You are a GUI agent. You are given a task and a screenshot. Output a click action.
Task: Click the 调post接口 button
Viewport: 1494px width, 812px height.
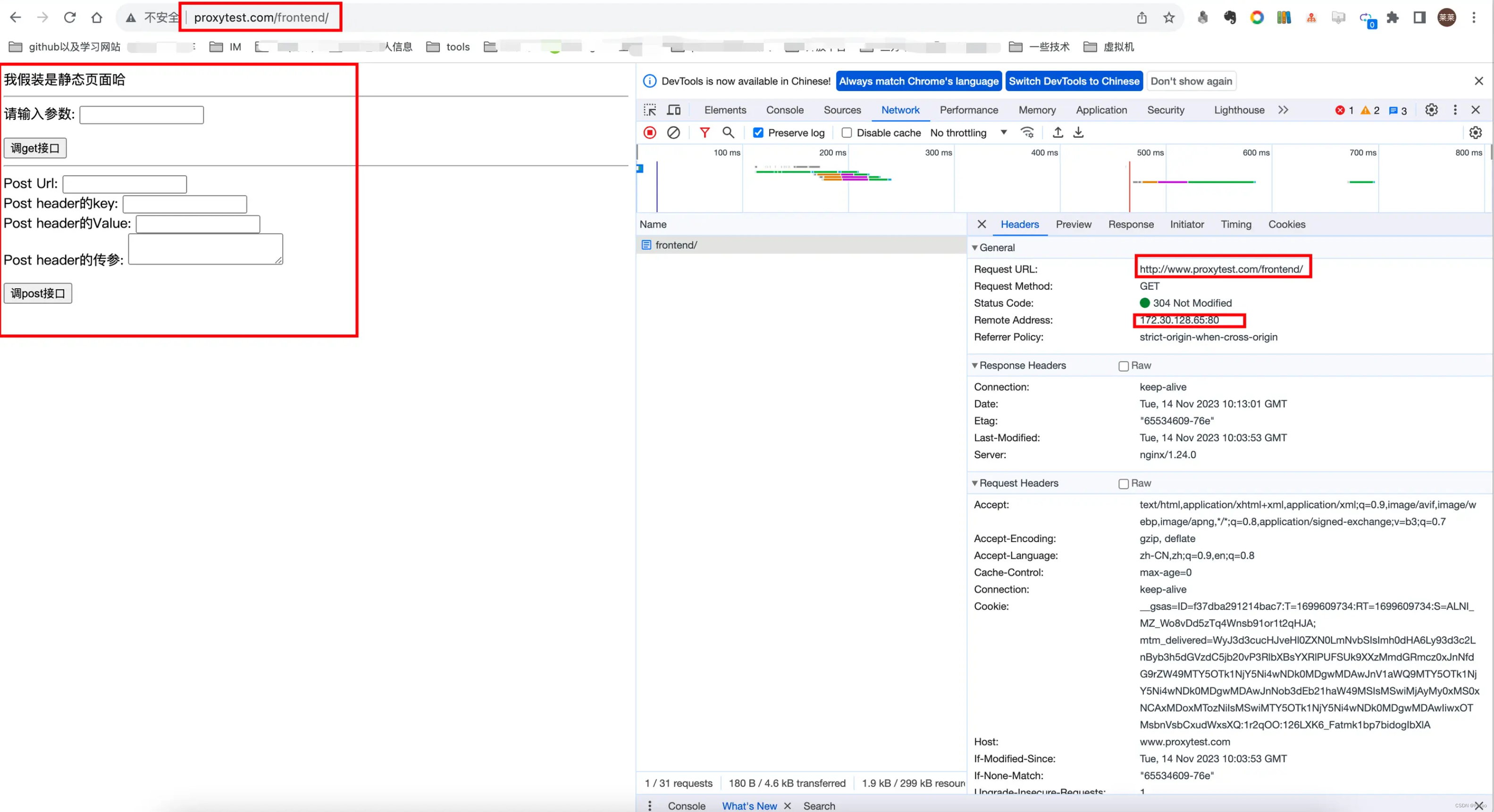pos(38,293)
